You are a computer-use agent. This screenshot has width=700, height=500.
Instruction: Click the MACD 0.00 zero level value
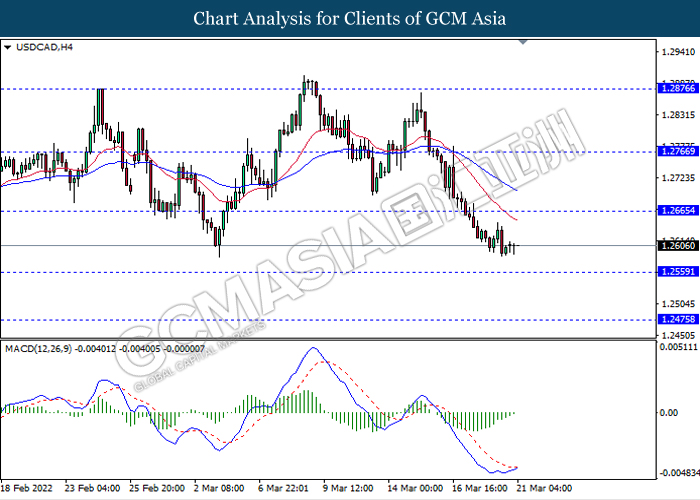pyautogui.click(x=669, y=412)
